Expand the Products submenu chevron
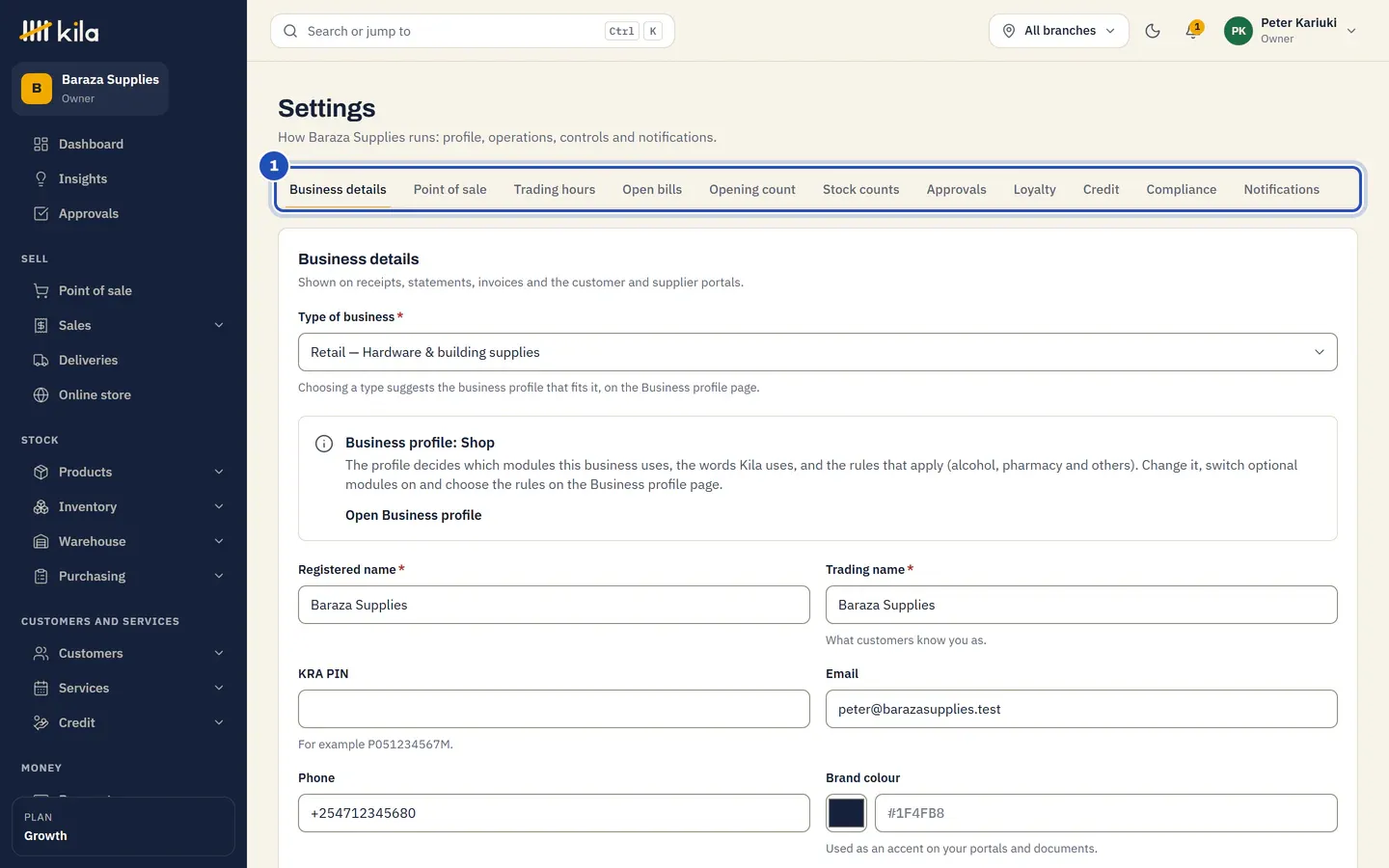 [219, 472]
